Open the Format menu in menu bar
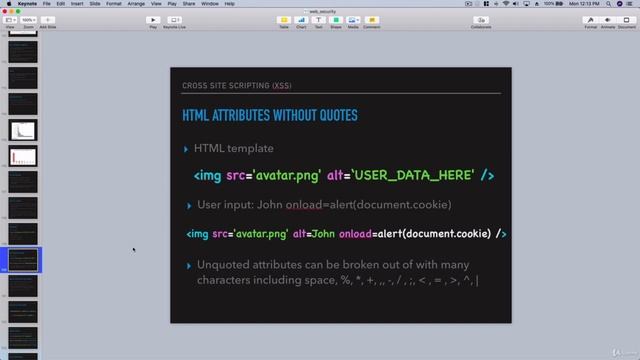This screenshot has width=640, height=360. pyautogui.click(x=114, y=4)
